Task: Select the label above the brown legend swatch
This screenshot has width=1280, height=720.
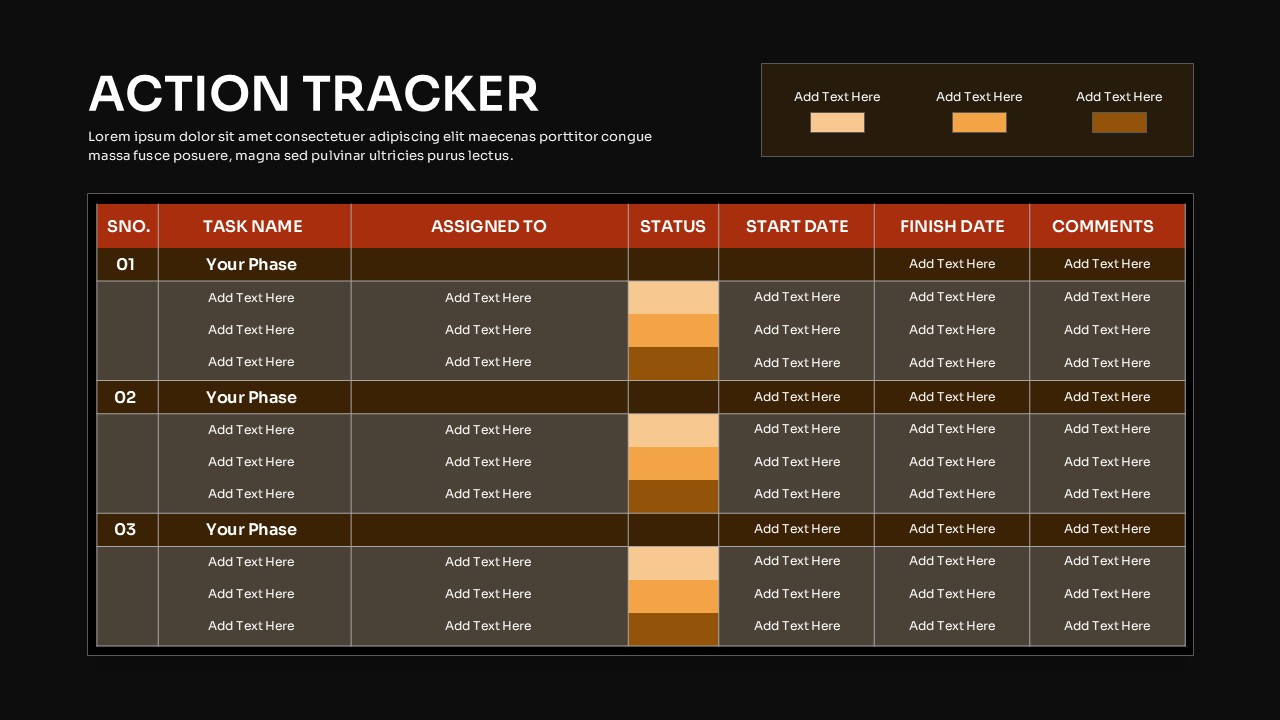Action: click(x=1119, y=97)
